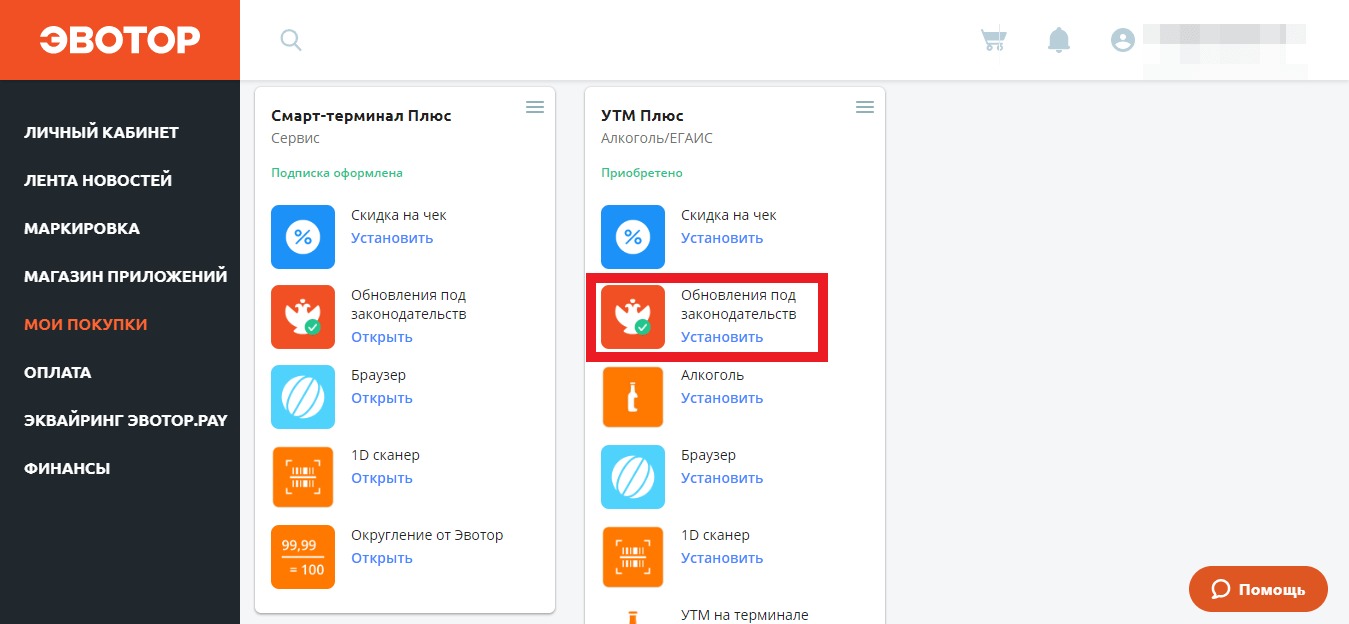Open the shopping cart icon
The image size is (1349, 624).
click(993, 40)
